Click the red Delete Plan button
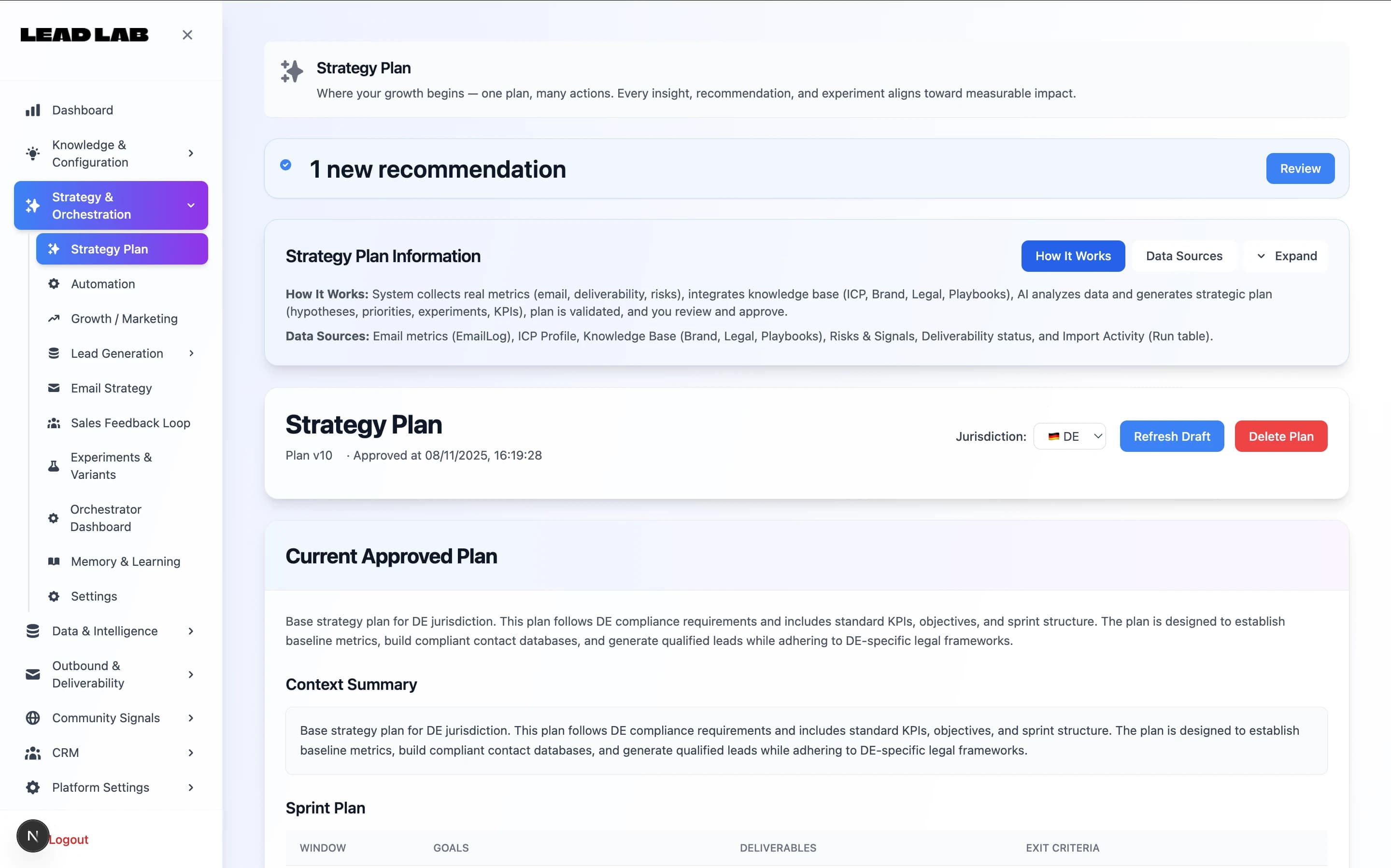The width and height of the screenshot is (1391, 868). pos(1280,436)
